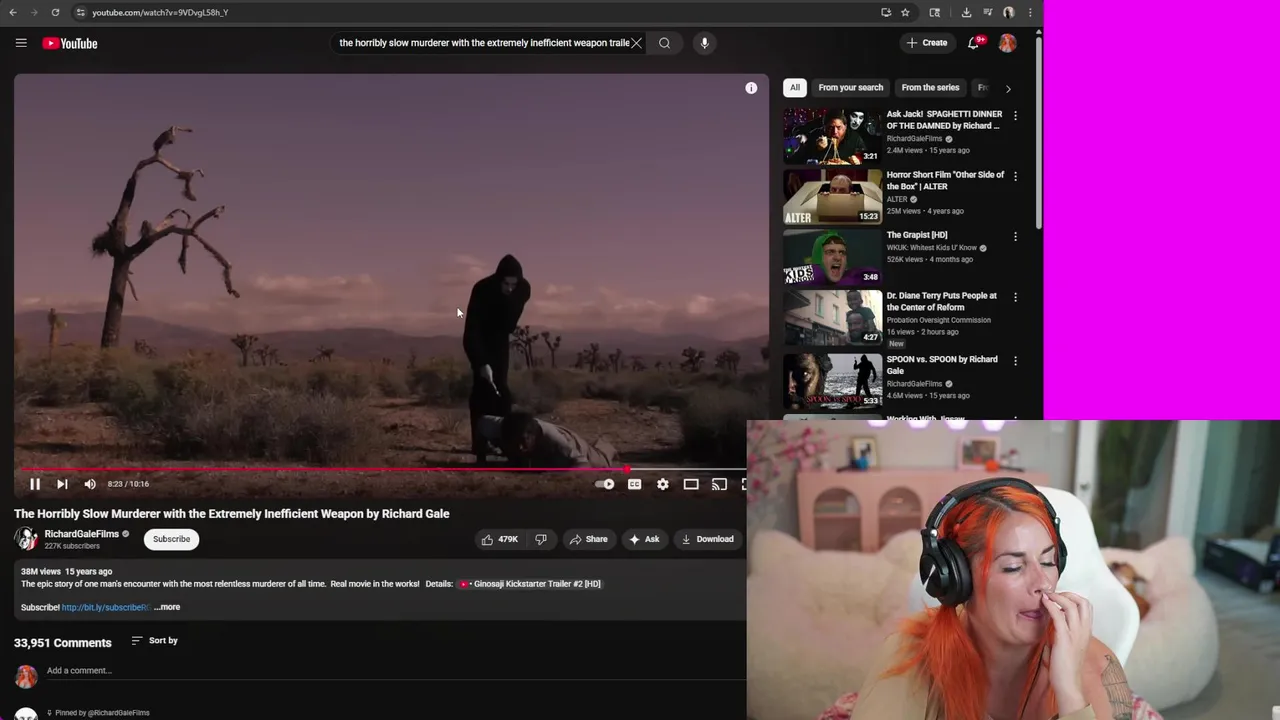Expand description with ...more
This screenshot has width=1280, height=720.
167,607
